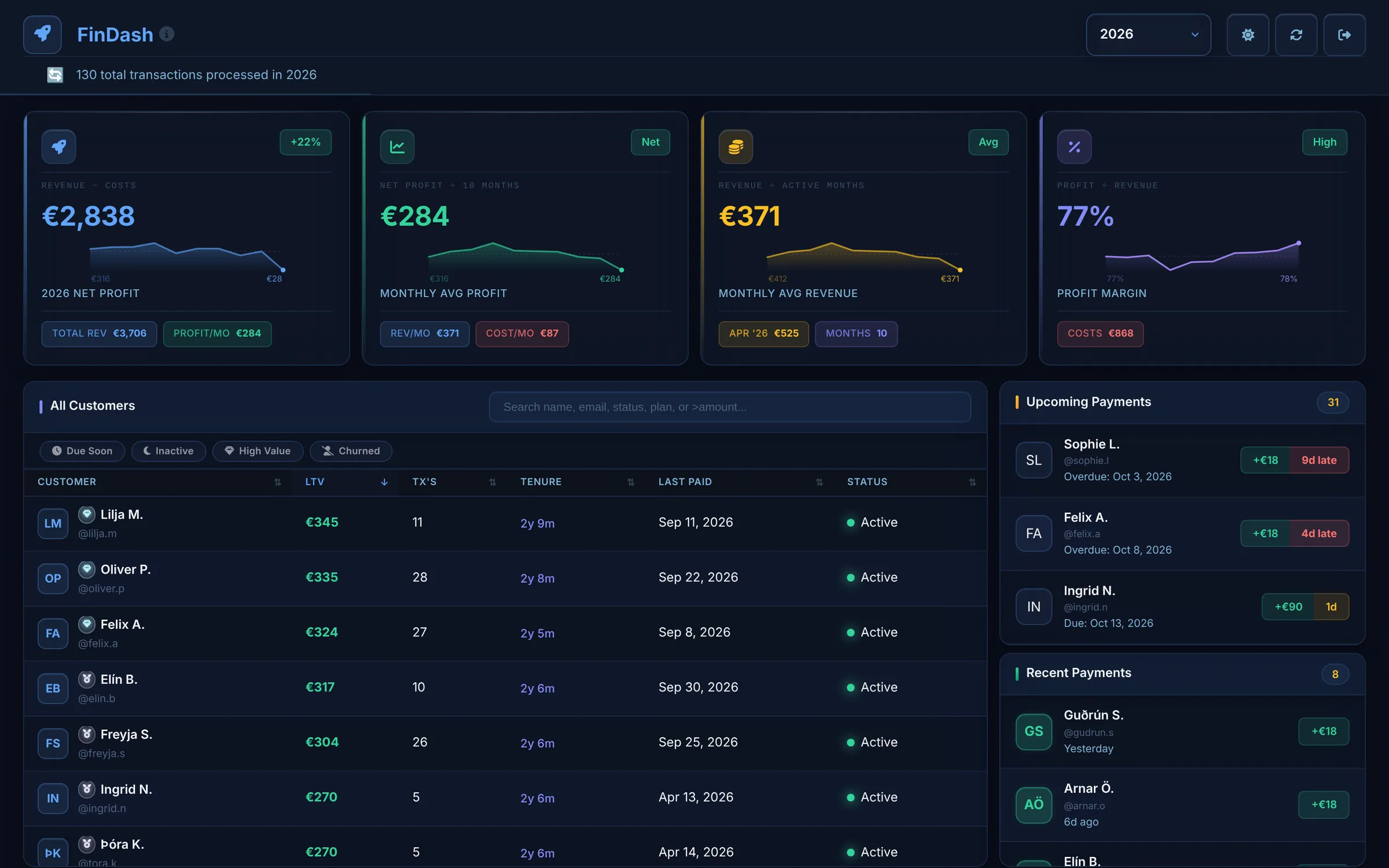Screen dimensions: 1389x868
Task: Click the Upcoming Payments heading
Action: 1088,402
